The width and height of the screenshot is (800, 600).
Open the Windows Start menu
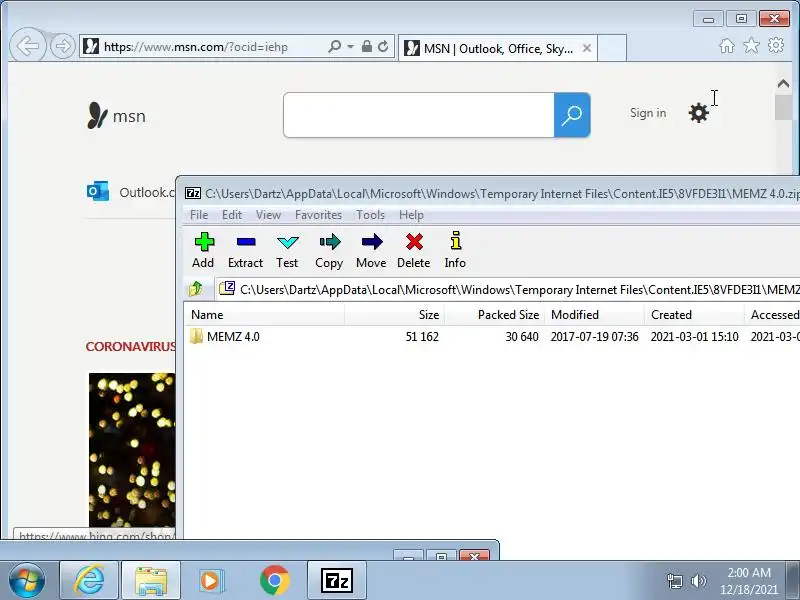pos(26,581)
